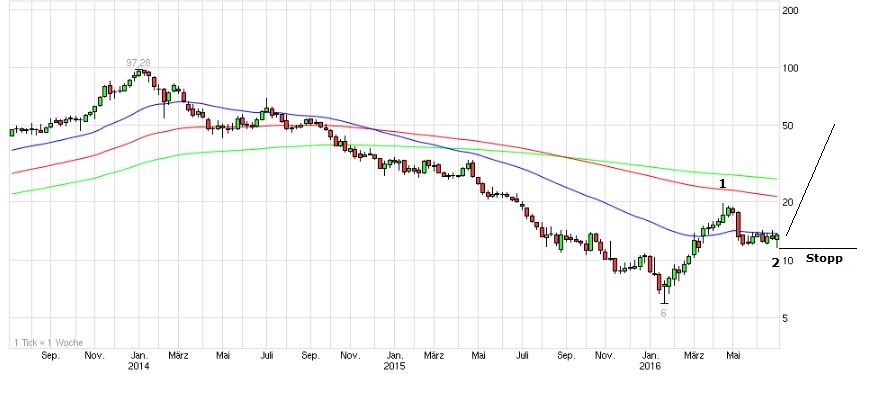881x402 pixels.
Task: Click the blue moving average line's left start
Action: coord(13,149)
